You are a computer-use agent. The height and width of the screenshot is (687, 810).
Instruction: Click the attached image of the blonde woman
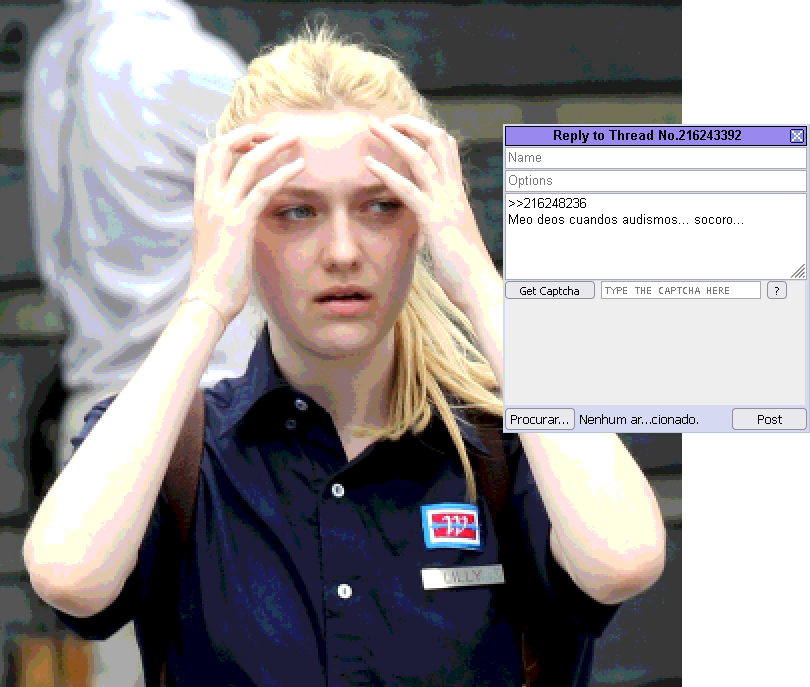341,344
